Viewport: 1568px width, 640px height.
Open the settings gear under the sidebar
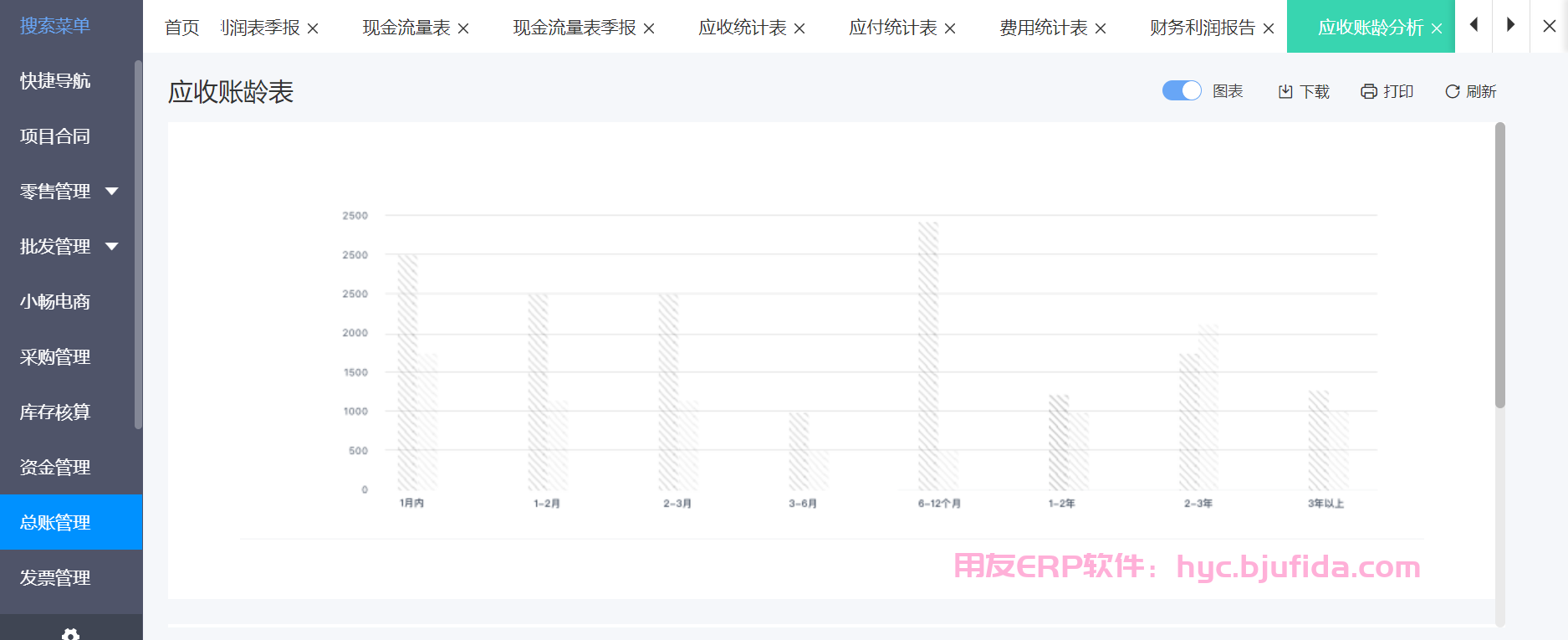71,634
